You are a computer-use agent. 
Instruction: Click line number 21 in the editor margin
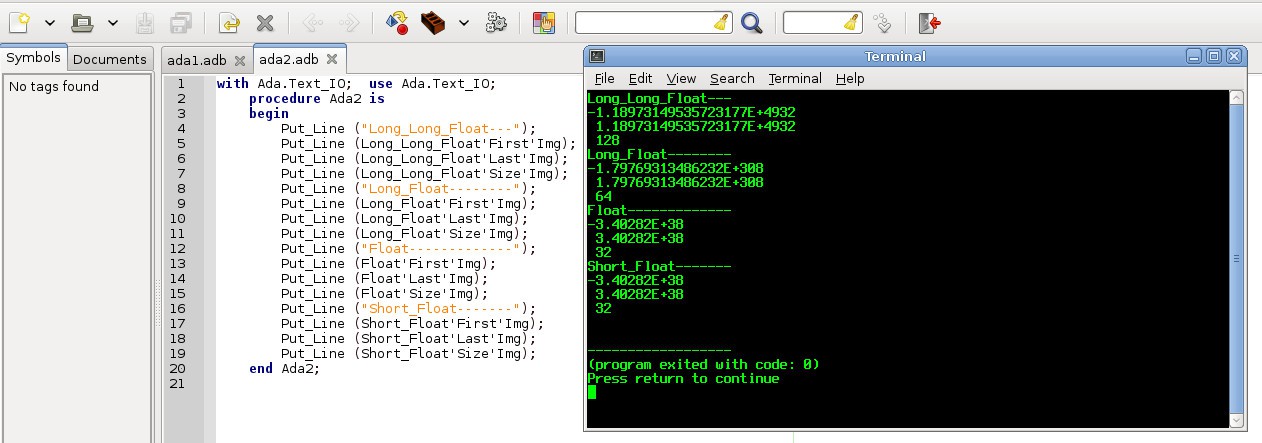coord(178,384)
